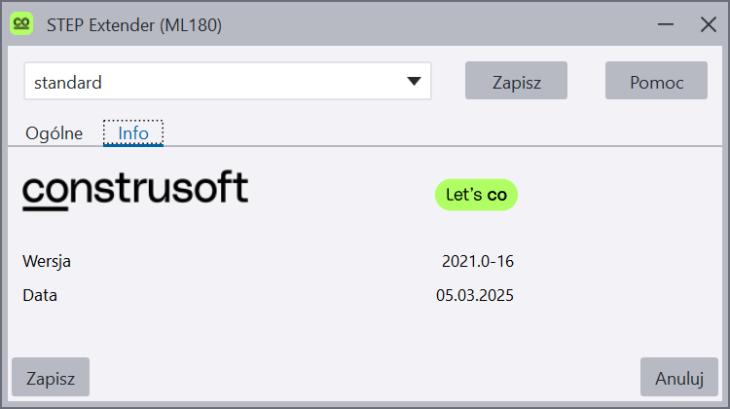Click the "STEP Extender (ML180)" window title
Image resolution: width=730 pixels, height=409 pixels.
click(134, 26)
